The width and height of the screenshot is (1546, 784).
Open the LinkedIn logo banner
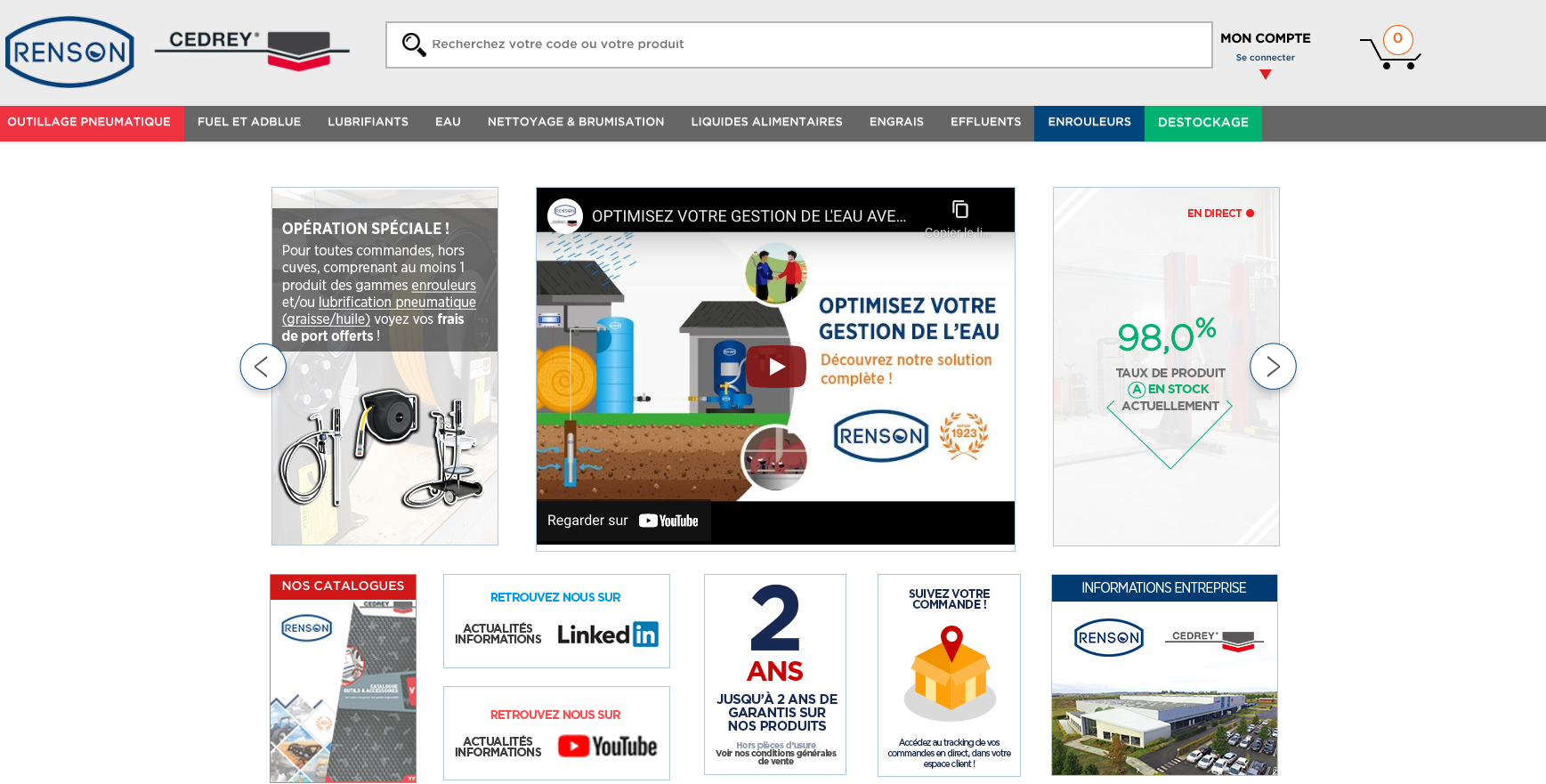[607, 634]
